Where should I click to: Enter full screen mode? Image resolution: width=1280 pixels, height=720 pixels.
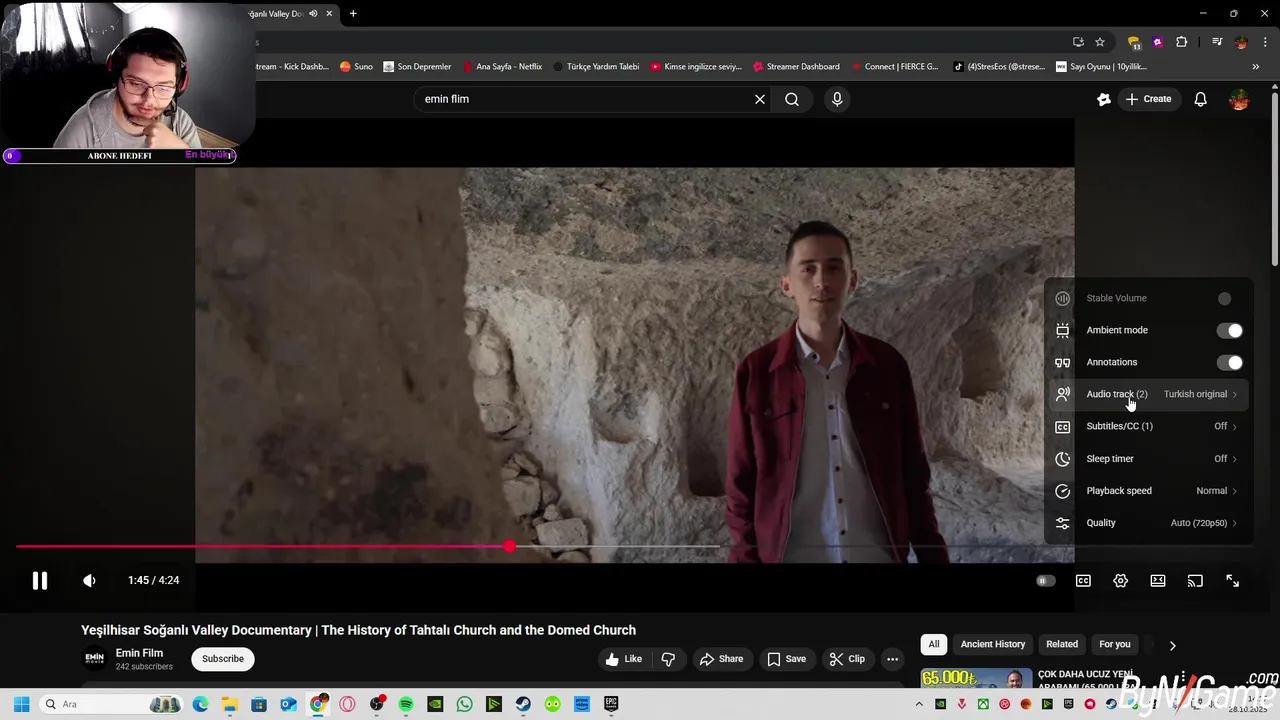(1232, 581)
